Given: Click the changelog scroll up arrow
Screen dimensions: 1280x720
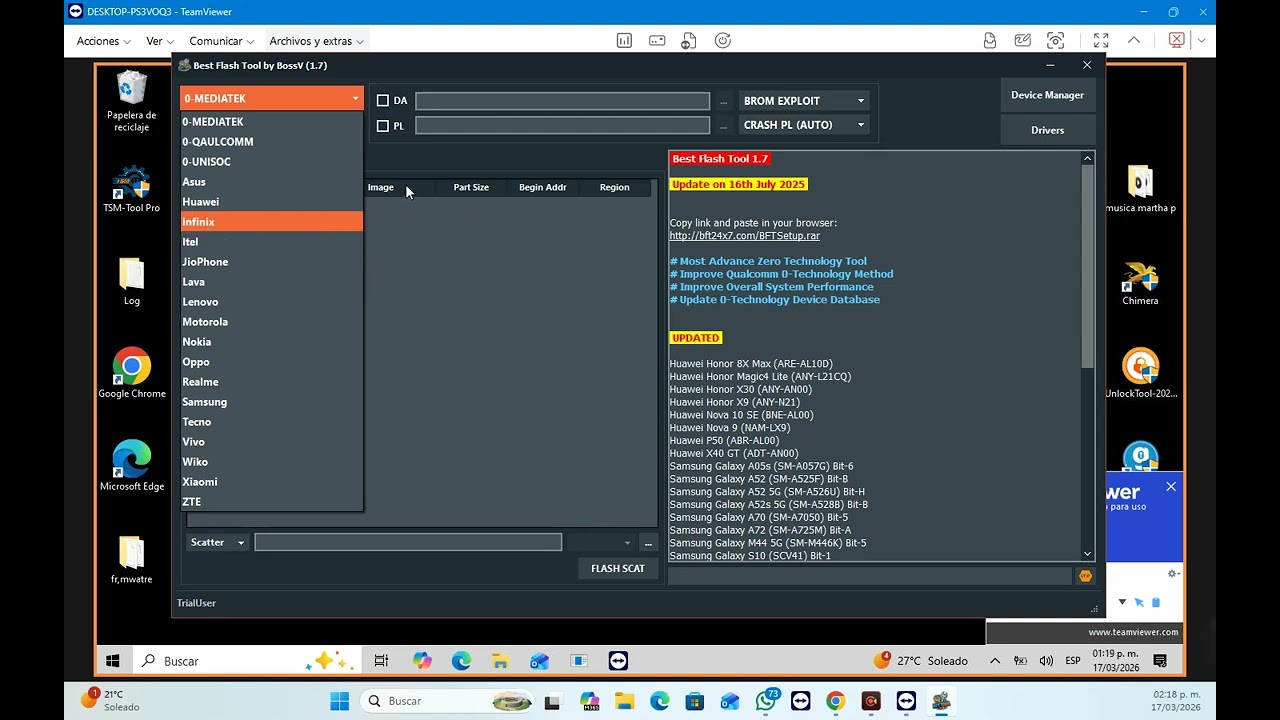Looking at the screenshot, I should 1087,158.
